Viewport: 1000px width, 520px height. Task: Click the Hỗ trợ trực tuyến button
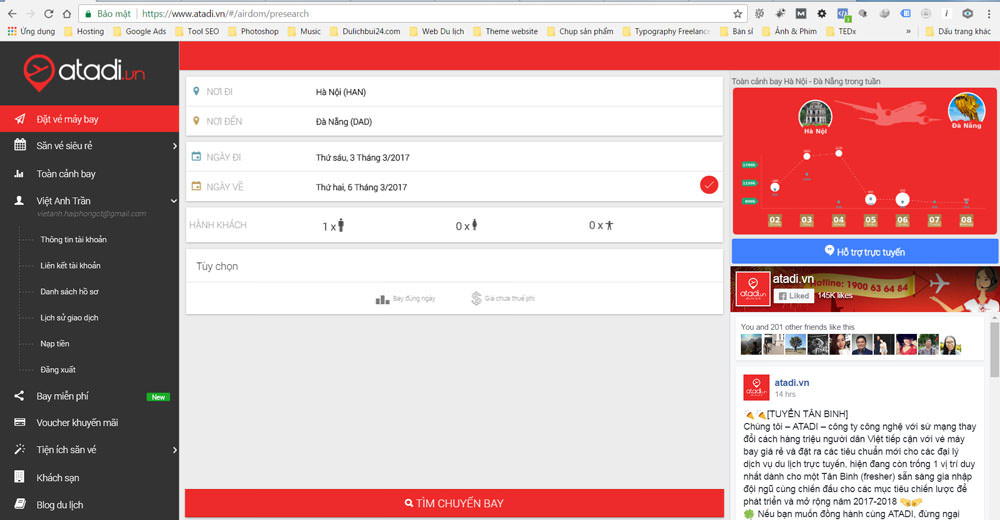864,252
